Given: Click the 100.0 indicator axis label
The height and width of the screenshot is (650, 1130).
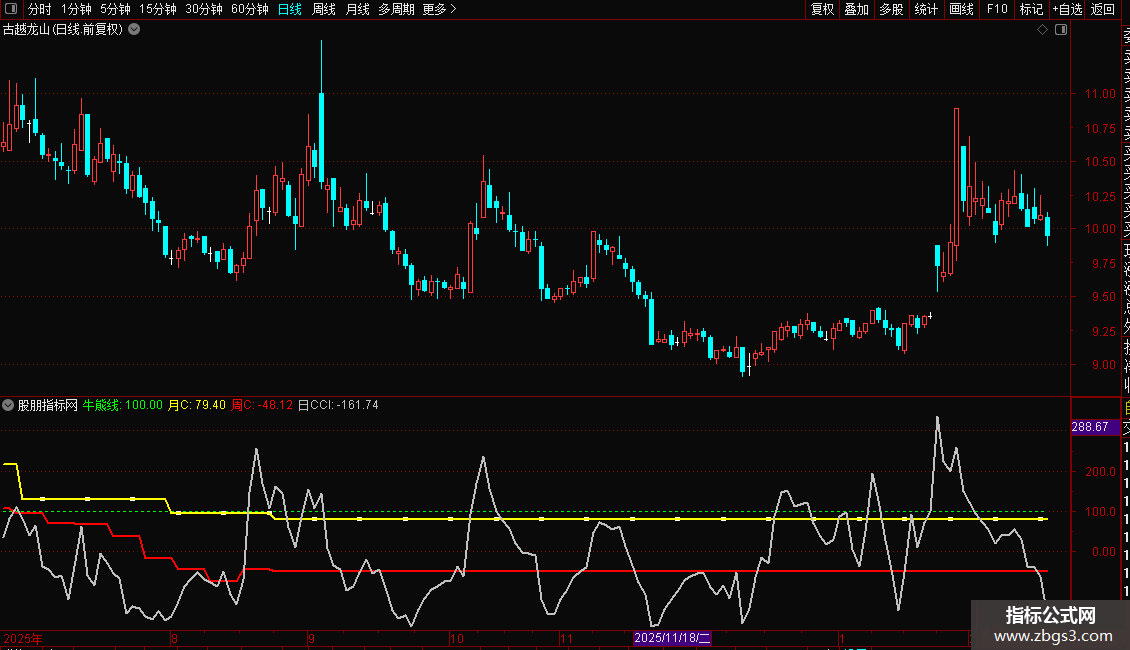Looking at the screenshot, I should click(x=1101, y=512).
